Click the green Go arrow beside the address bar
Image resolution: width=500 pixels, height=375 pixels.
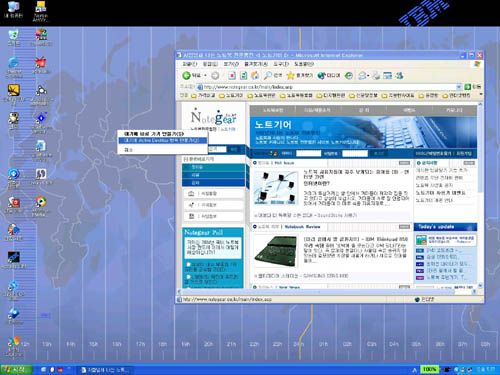468,87
